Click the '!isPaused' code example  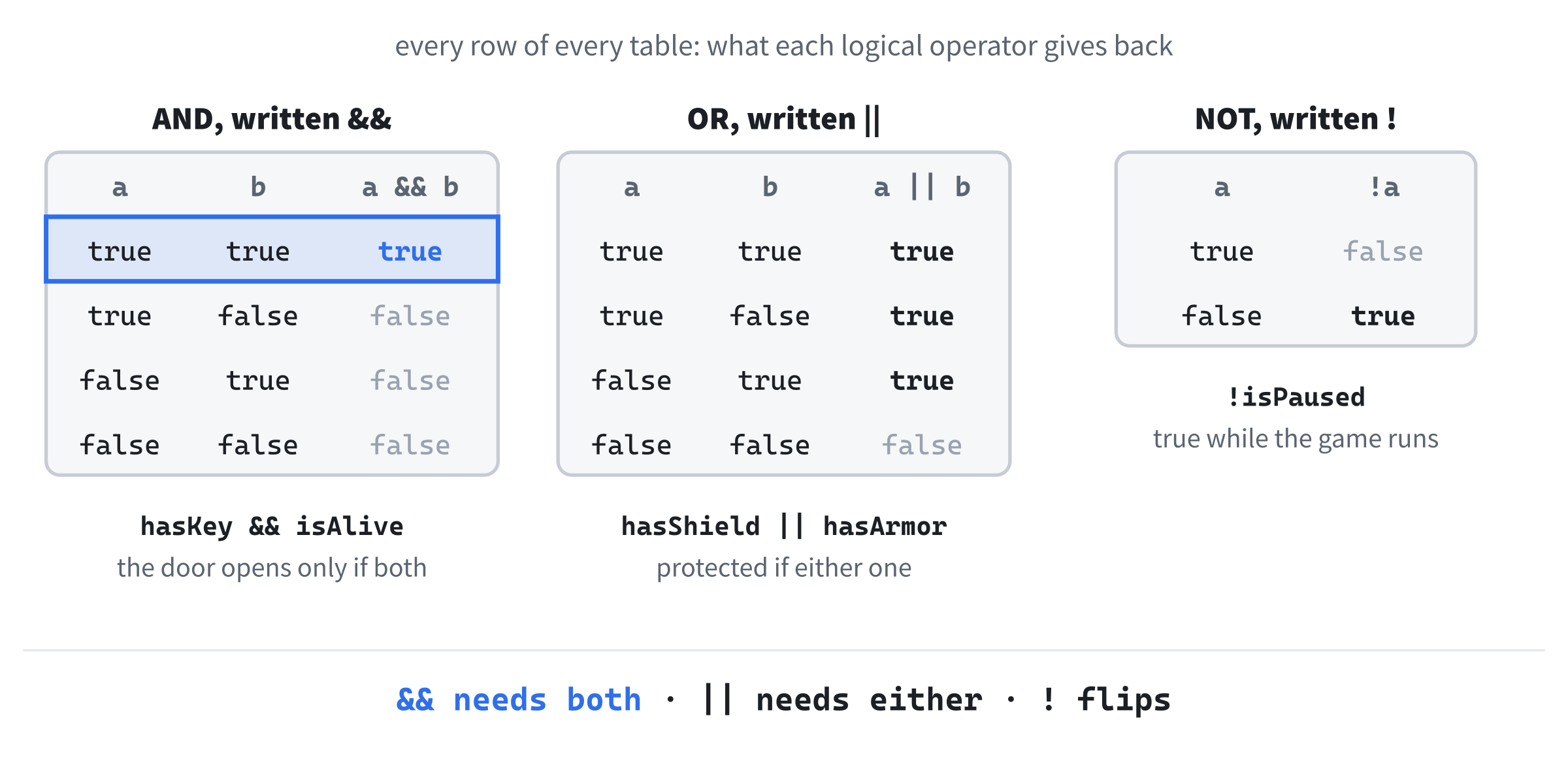tap(1296, 397)
